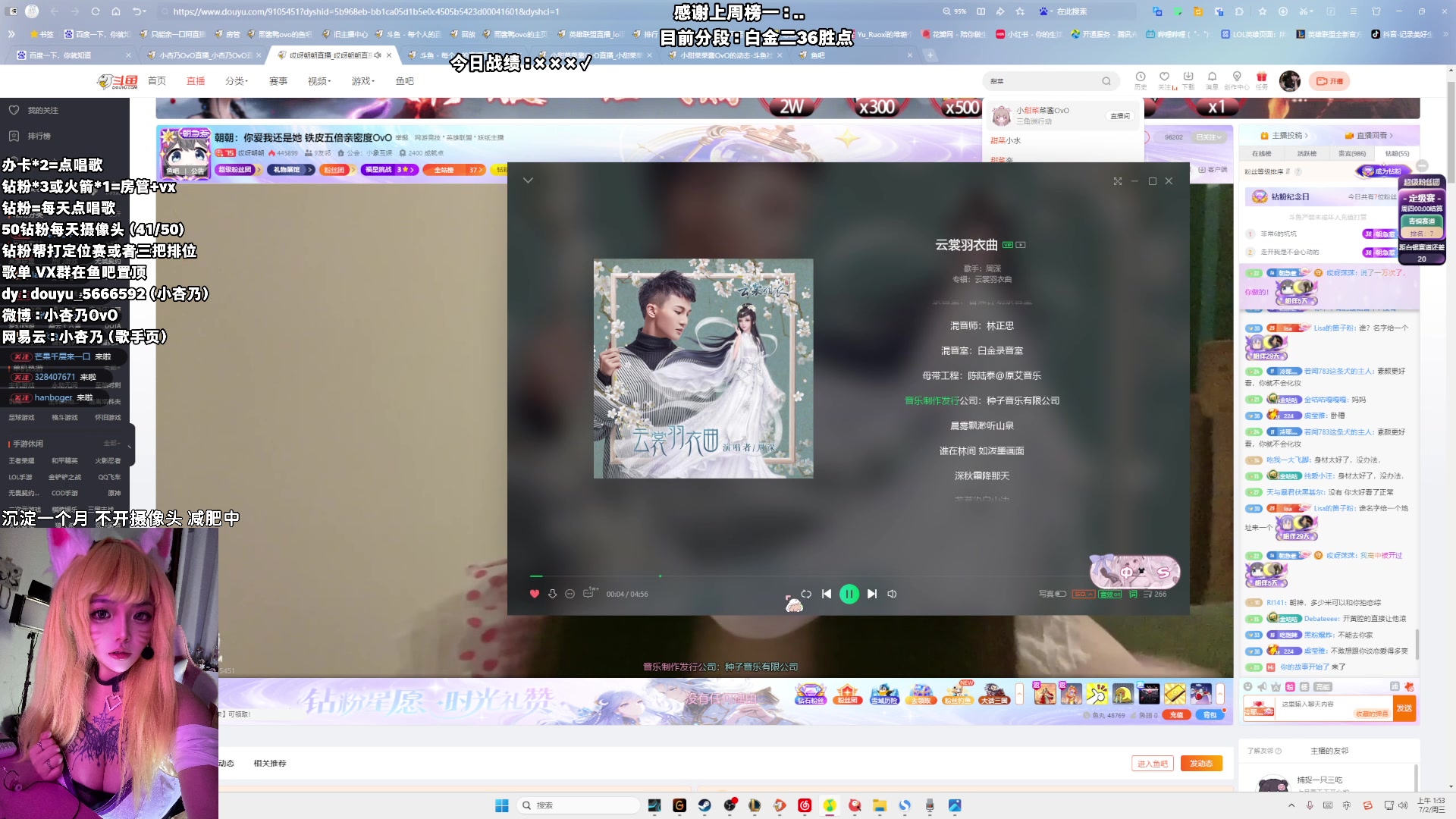
Task: Open 关注 heart icon in header
Action: [1165, 80]
